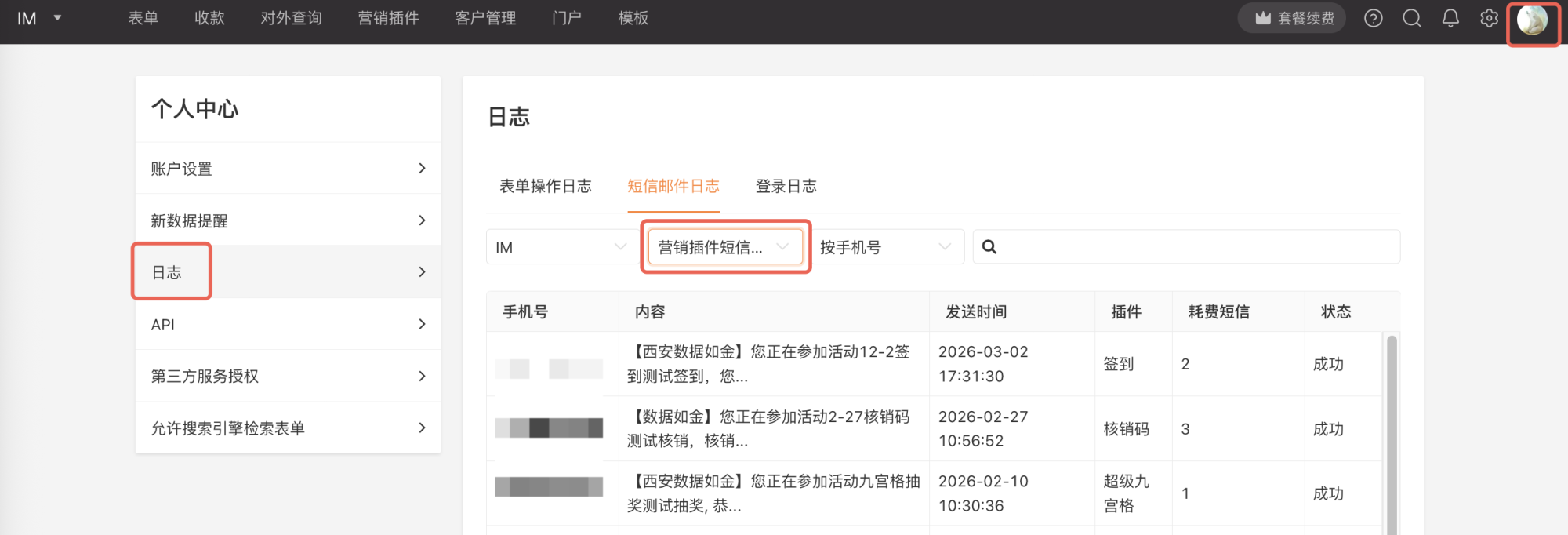This screenshot has width=1568, height=535.
Task: Click send time 2026-02-27 10:56:52
Action: (983, 428)
